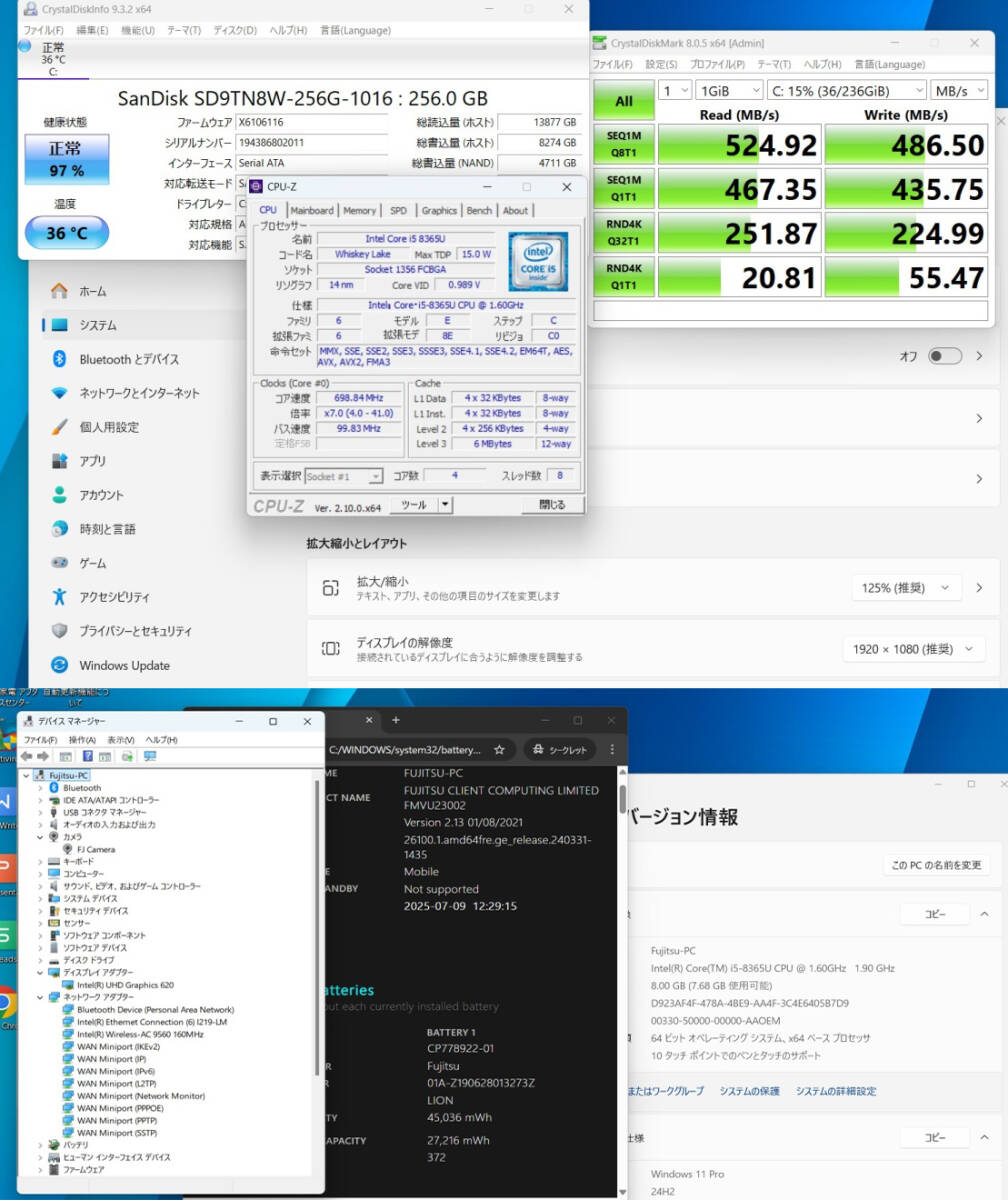Toggle the オフ switch in Display settings
Image resolution: width=1008 pixels, height=1200 pixels.
(x=945, y=356)
